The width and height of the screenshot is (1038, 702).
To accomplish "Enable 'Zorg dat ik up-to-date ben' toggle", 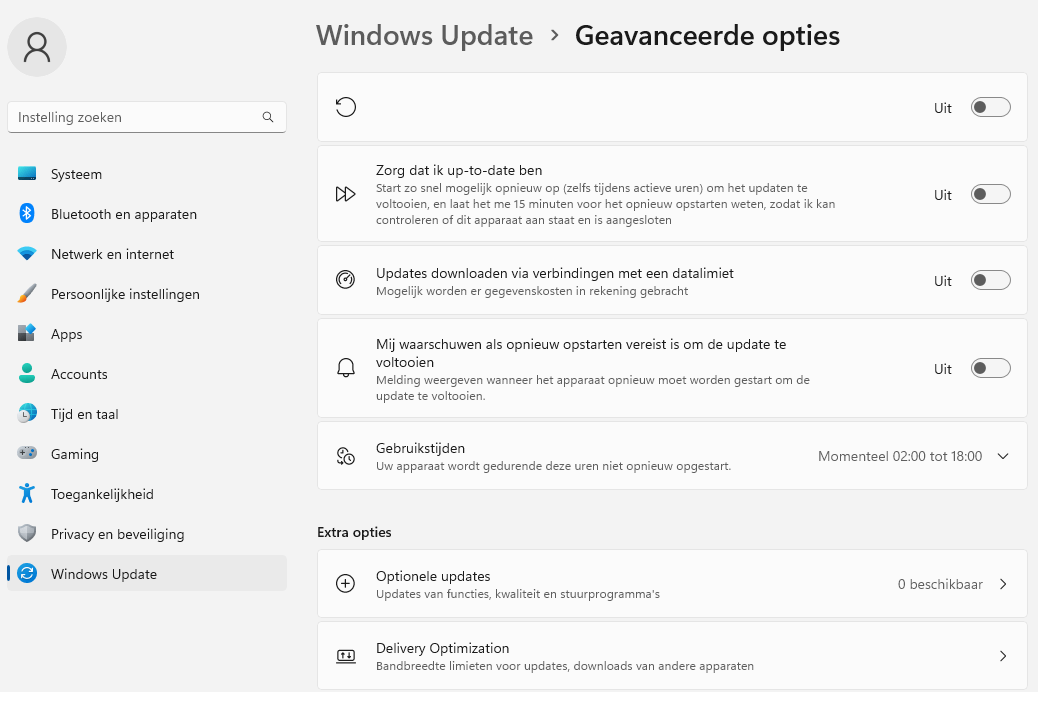I will click(x=990, y=194).
